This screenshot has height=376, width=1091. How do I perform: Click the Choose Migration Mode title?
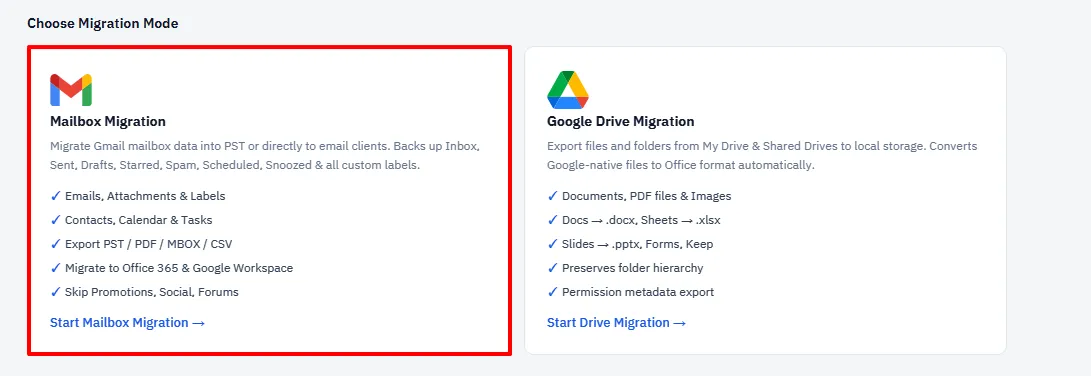[103, 24]
